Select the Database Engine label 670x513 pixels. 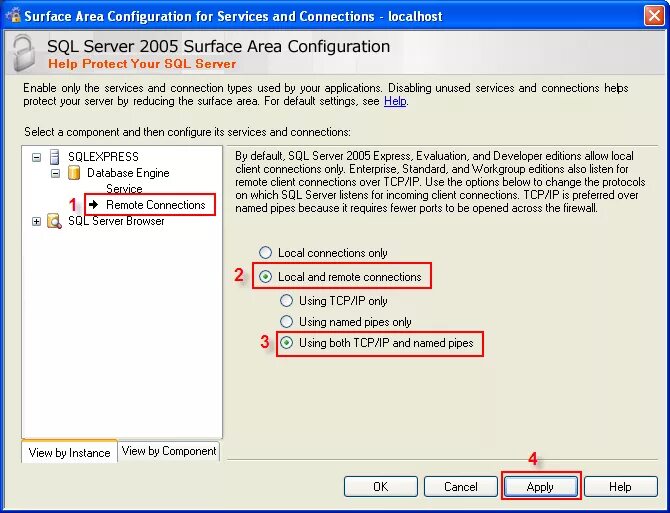coord(128,173)
